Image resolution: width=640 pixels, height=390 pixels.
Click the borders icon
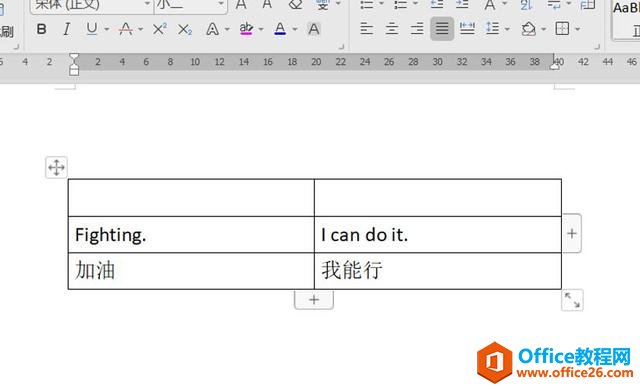[562, 29]
